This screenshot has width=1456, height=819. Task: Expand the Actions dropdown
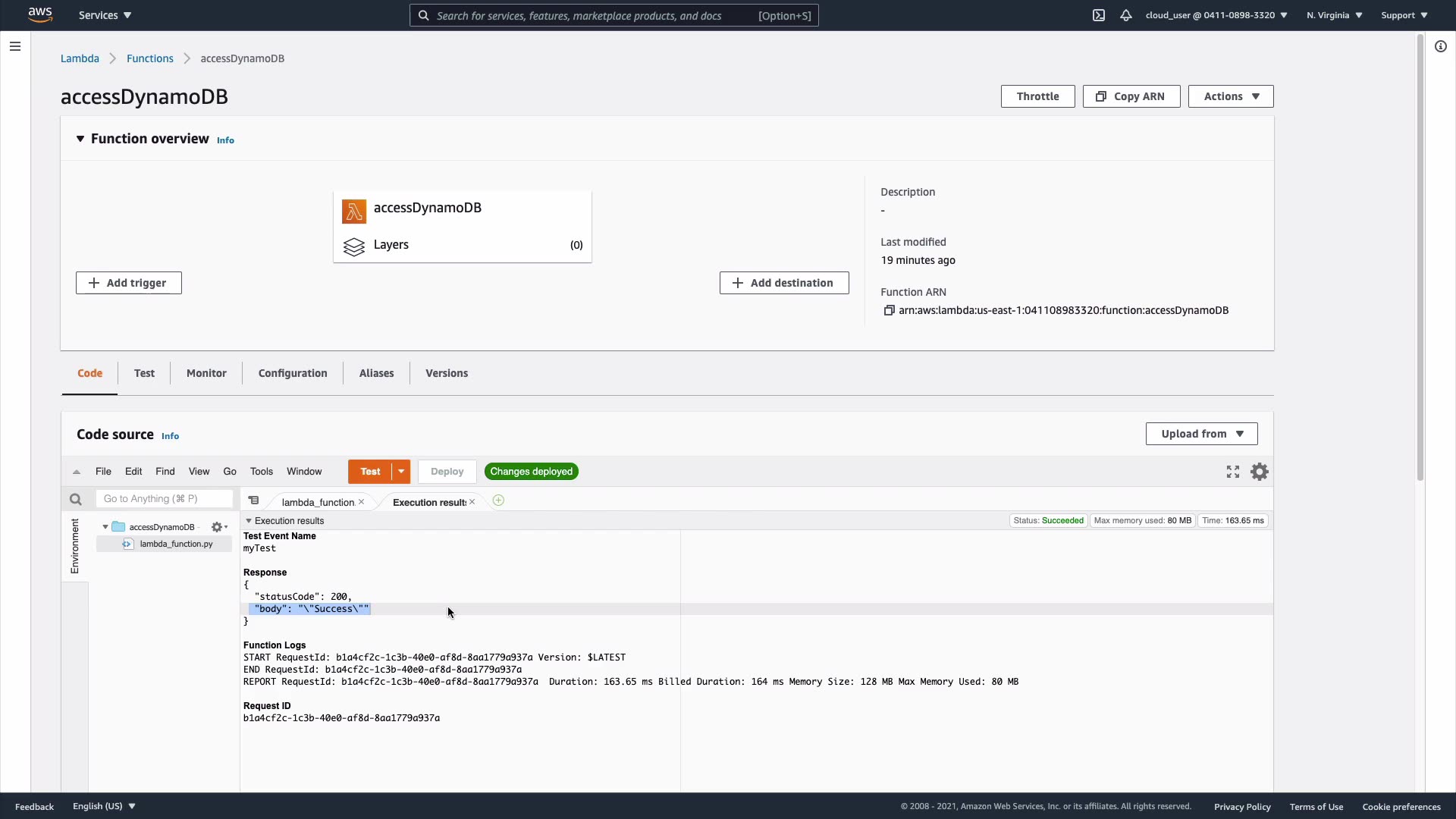(1230, 96)
